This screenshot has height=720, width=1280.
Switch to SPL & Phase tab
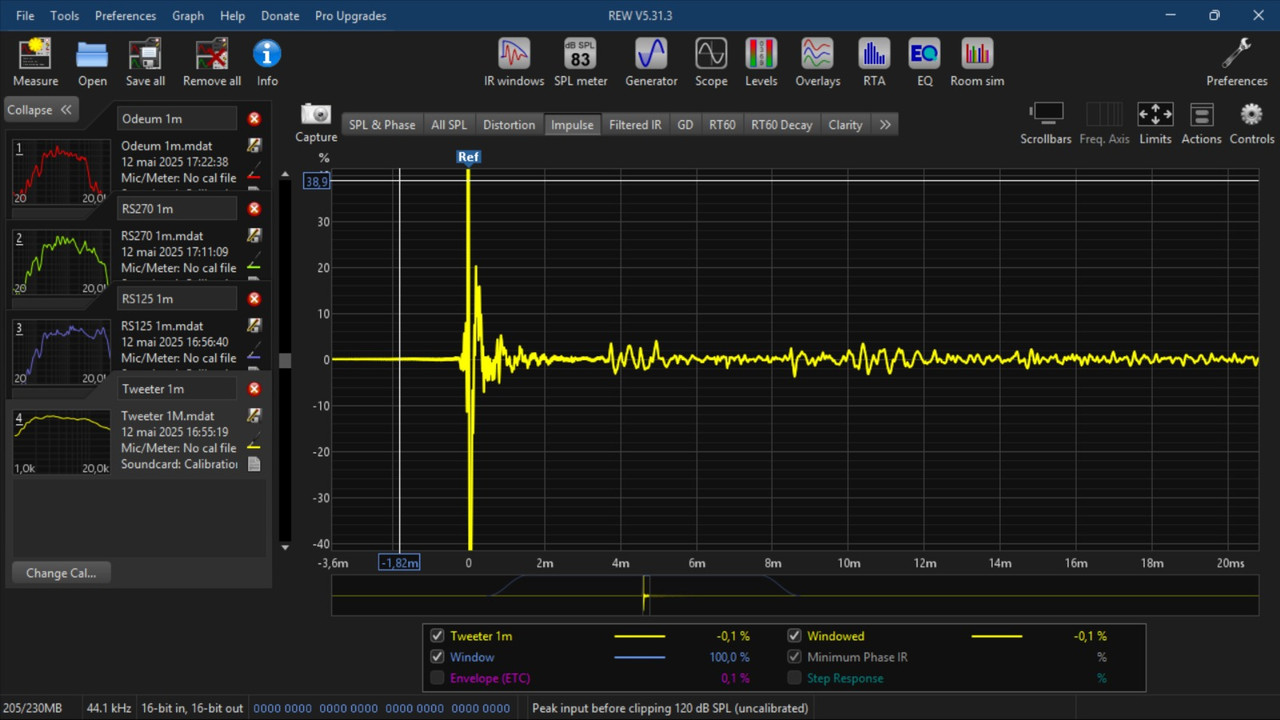pos(382,125)
